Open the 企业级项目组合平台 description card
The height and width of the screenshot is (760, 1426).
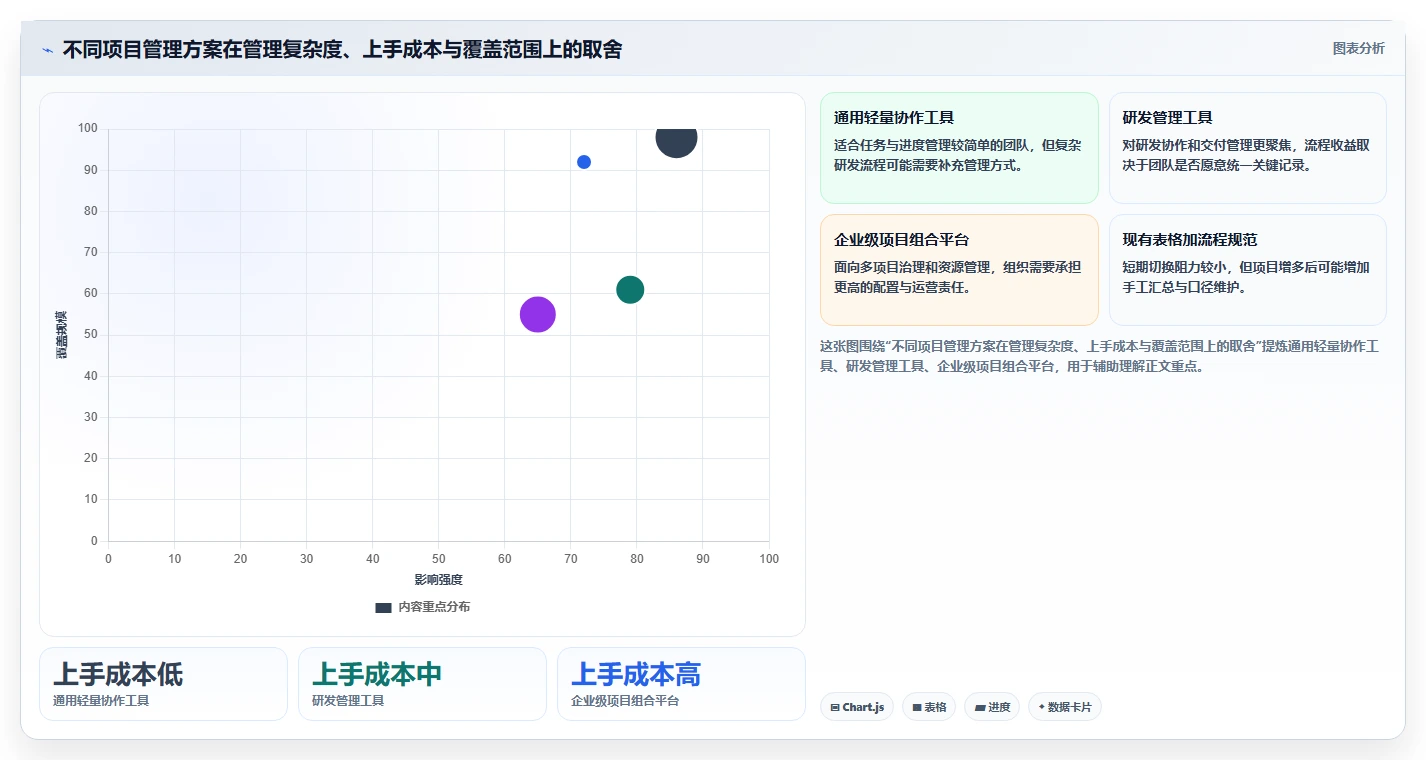pyautogui.click(x=959, y=270)
